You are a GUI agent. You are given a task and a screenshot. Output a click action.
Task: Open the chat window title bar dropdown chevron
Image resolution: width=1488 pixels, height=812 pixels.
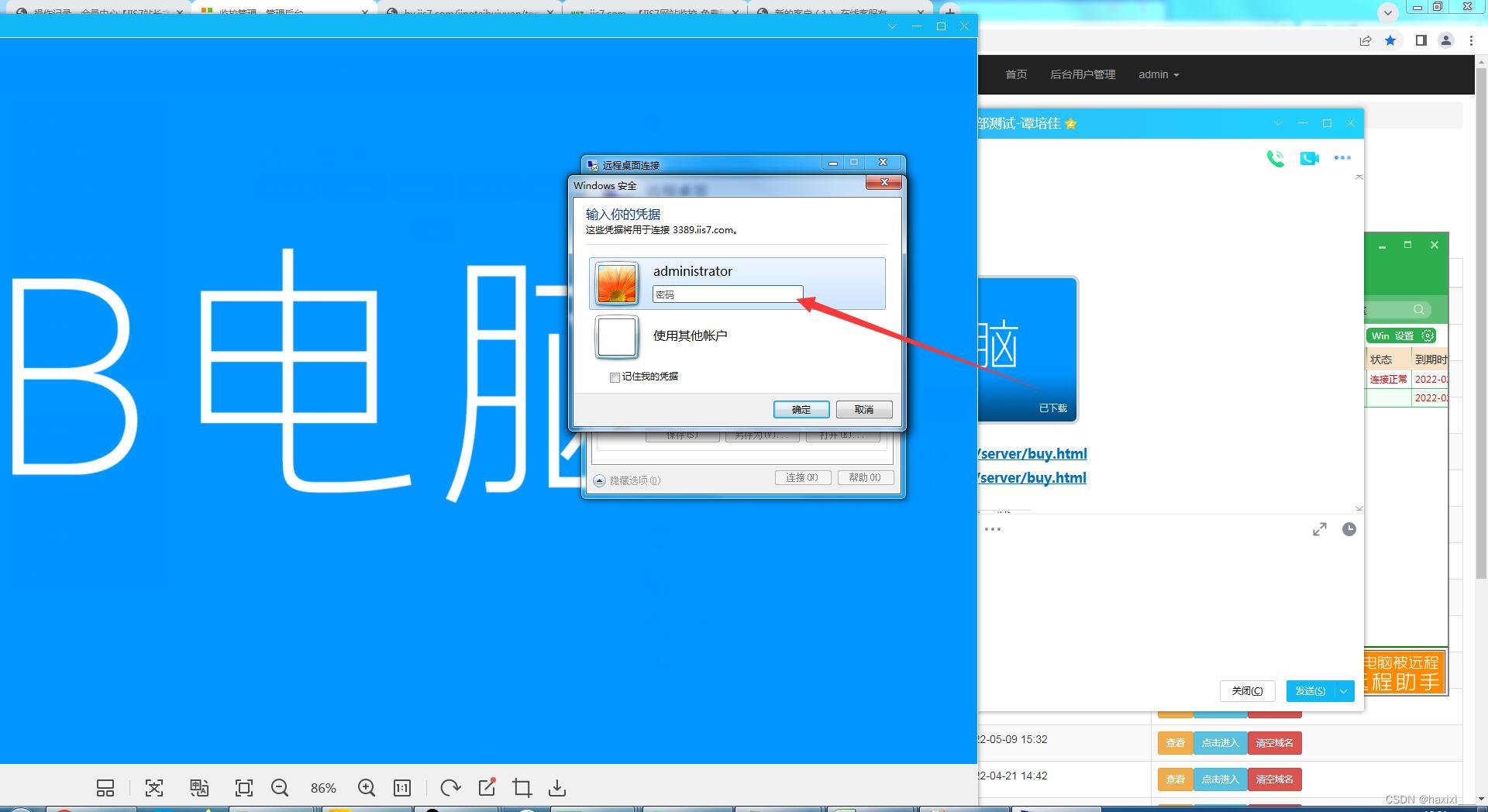click(x=1279, y=123)
